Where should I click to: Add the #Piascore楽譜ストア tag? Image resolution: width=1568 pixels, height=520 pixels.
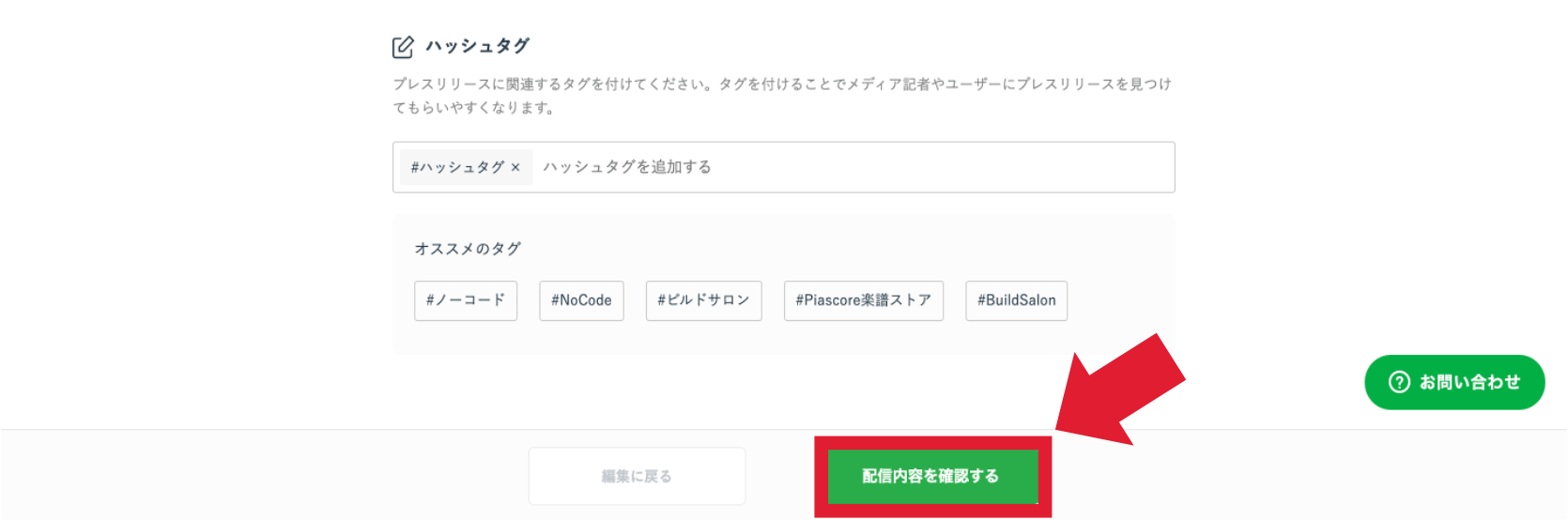point(863,300)
